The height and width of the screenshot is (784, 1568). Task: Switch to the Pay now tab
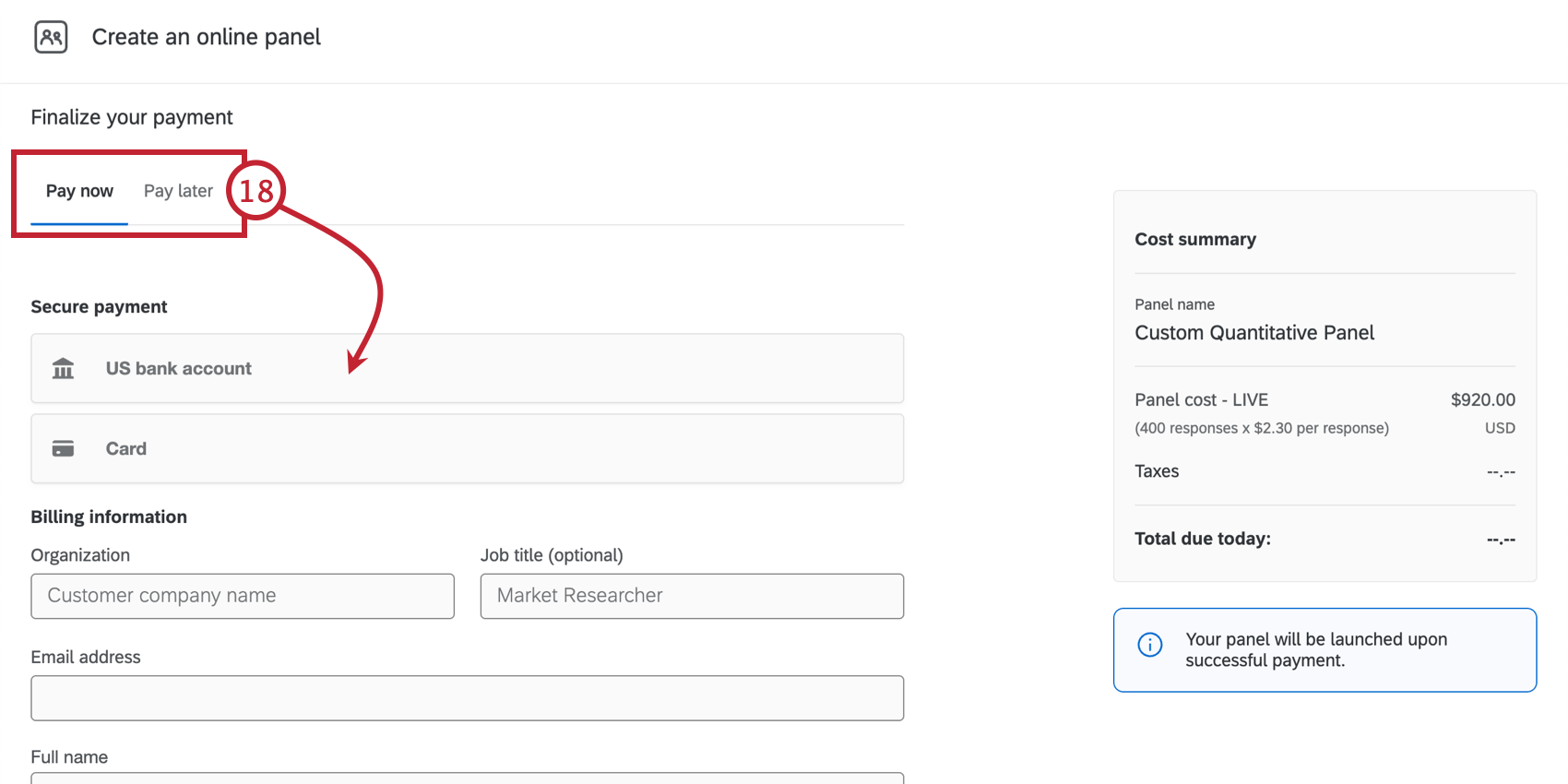[79, 191]
